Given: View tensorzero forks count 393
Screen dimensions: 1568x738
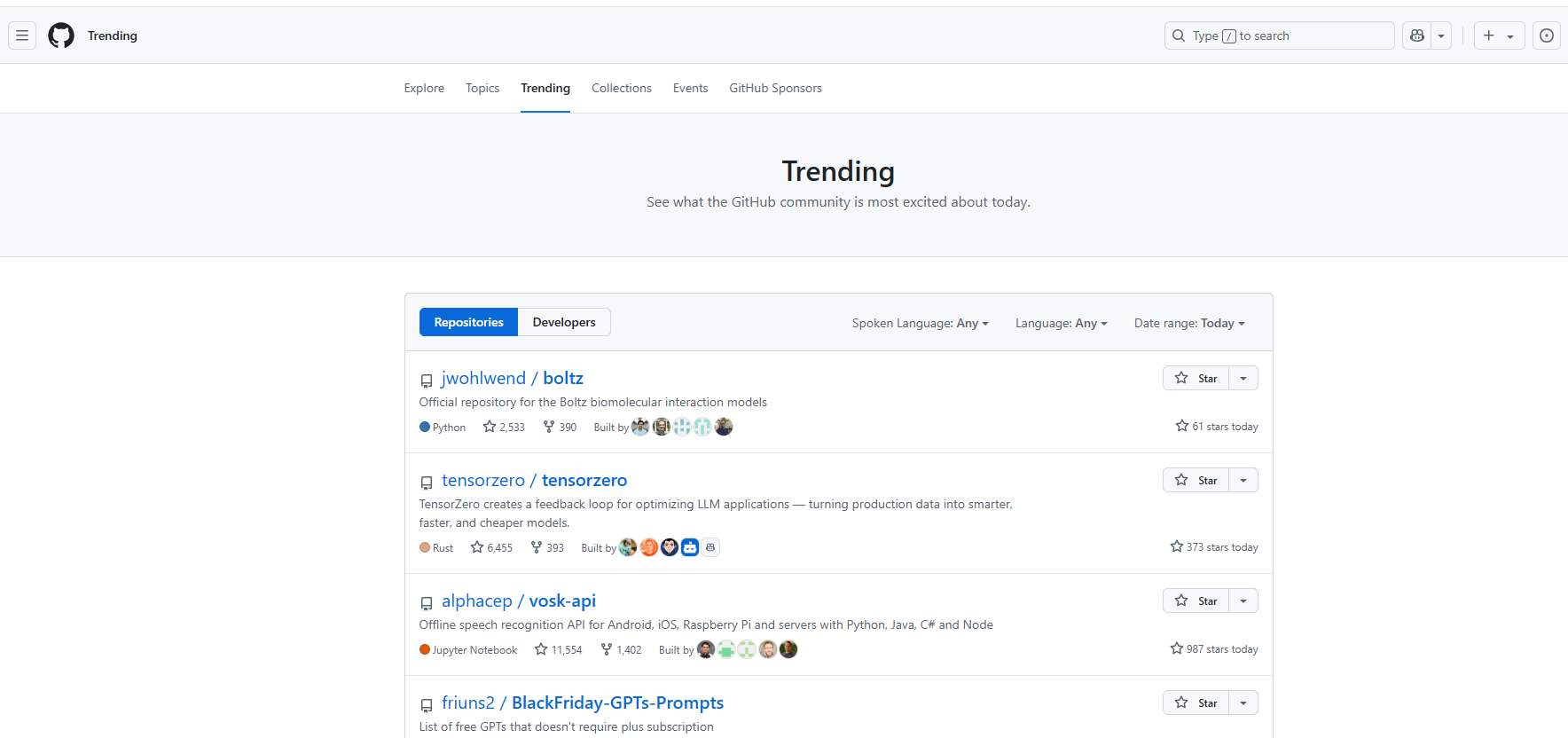Looking at the screenshot, I should [547, 547].
